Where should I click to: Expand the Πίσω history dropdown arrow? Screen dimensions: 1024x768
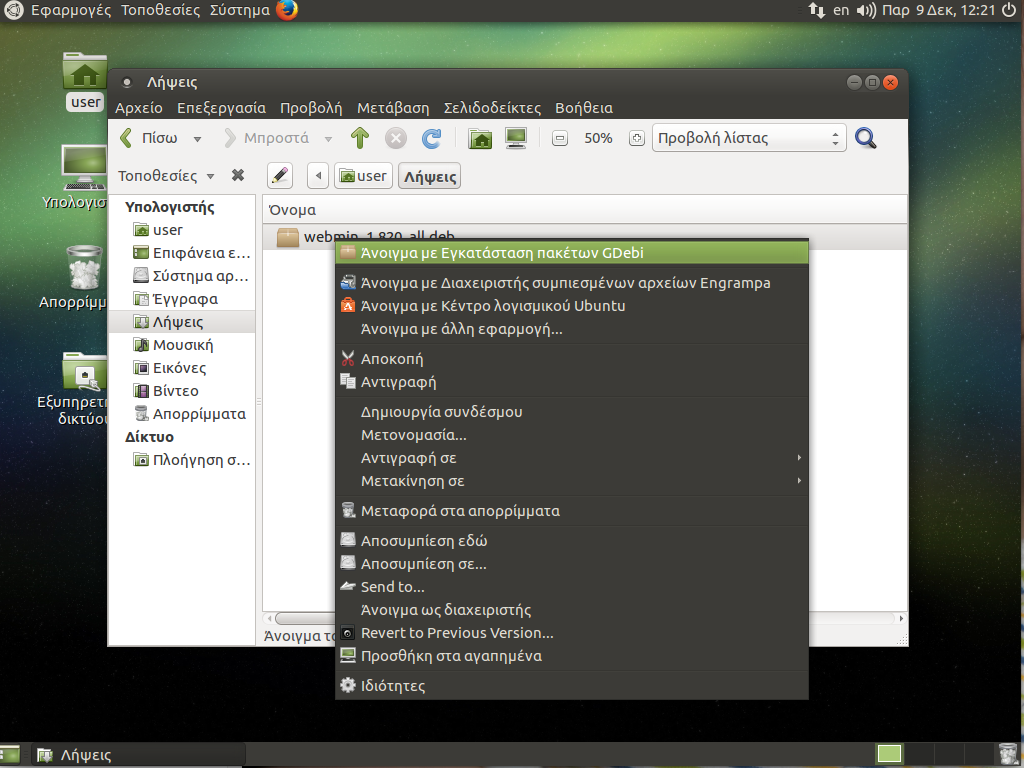click(198, 139)
